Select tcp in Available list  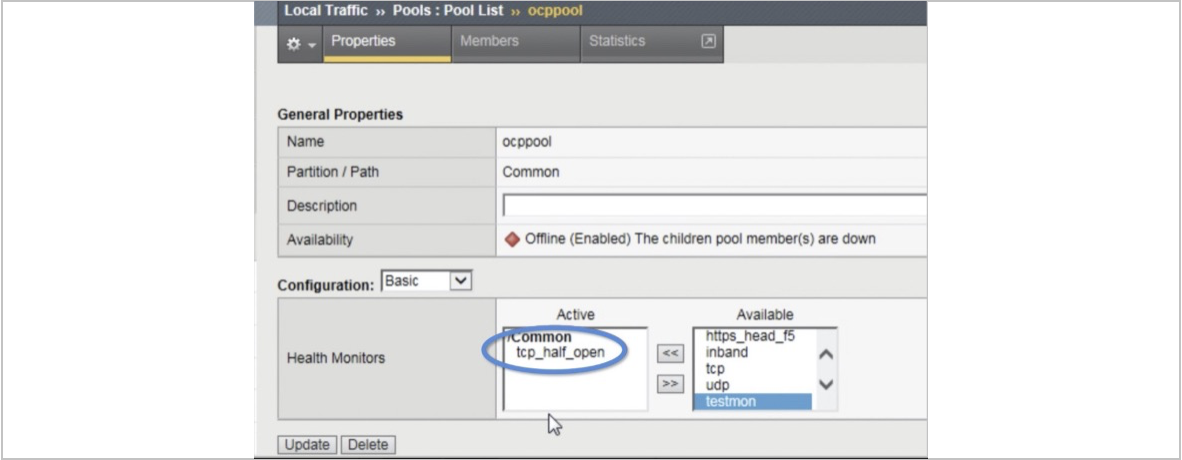(x=715, y=369)
